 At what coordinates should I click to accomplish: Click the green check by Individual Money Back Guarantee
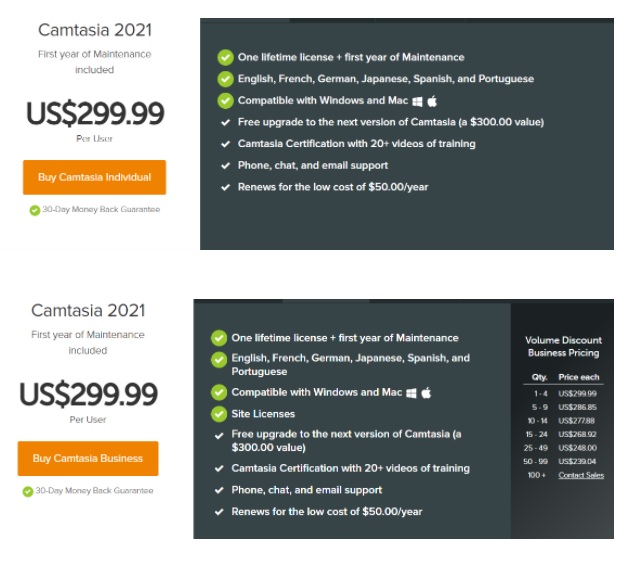tap(35, 210)
